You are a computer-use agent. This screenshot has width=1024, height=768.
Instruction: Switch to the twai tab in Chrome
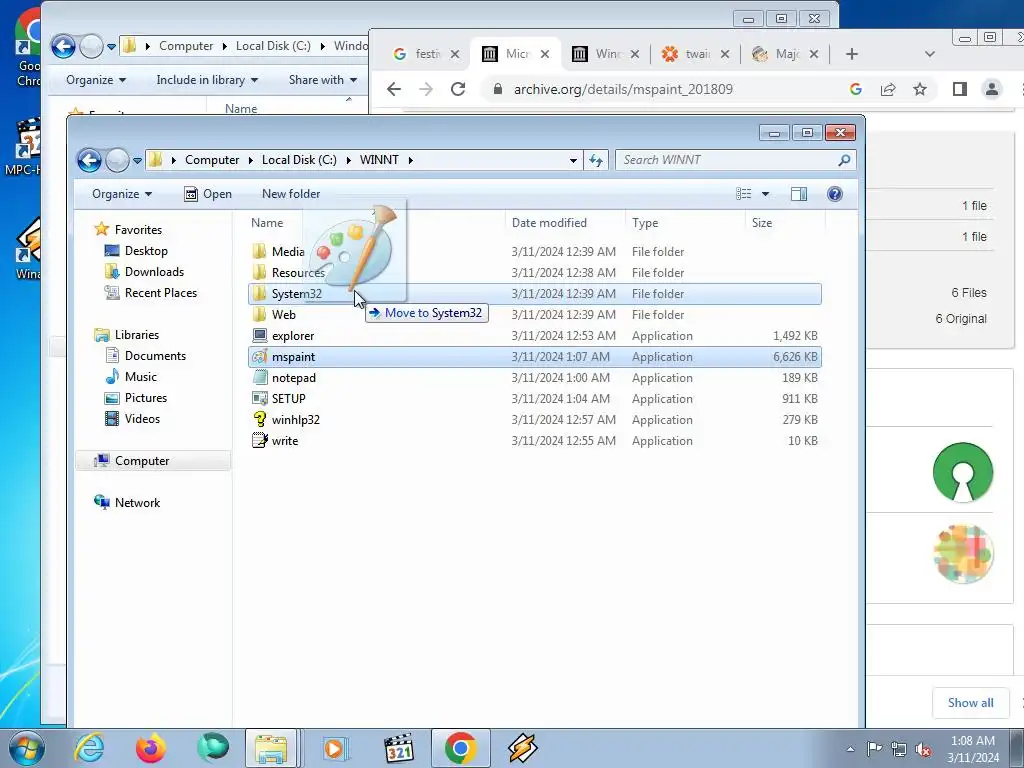pyautogui.click(x=696, y=54)
